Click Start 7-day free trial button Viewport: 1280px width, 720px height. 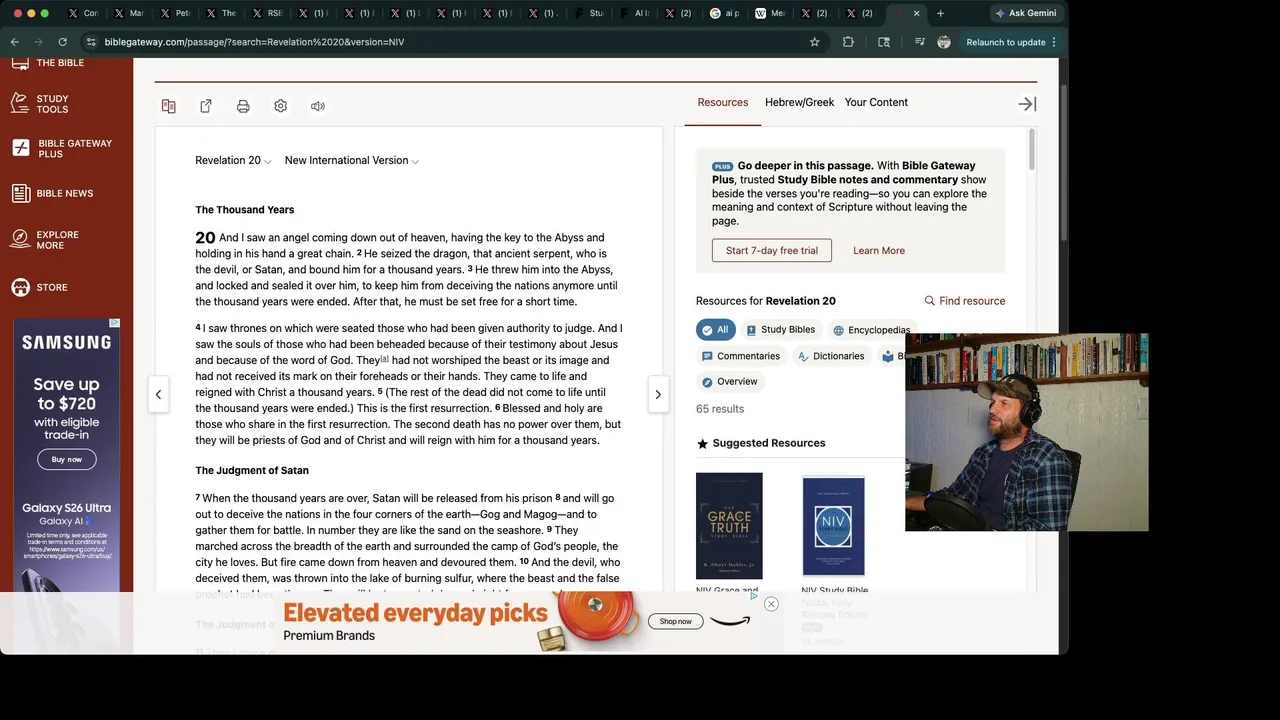click(772, 251)
